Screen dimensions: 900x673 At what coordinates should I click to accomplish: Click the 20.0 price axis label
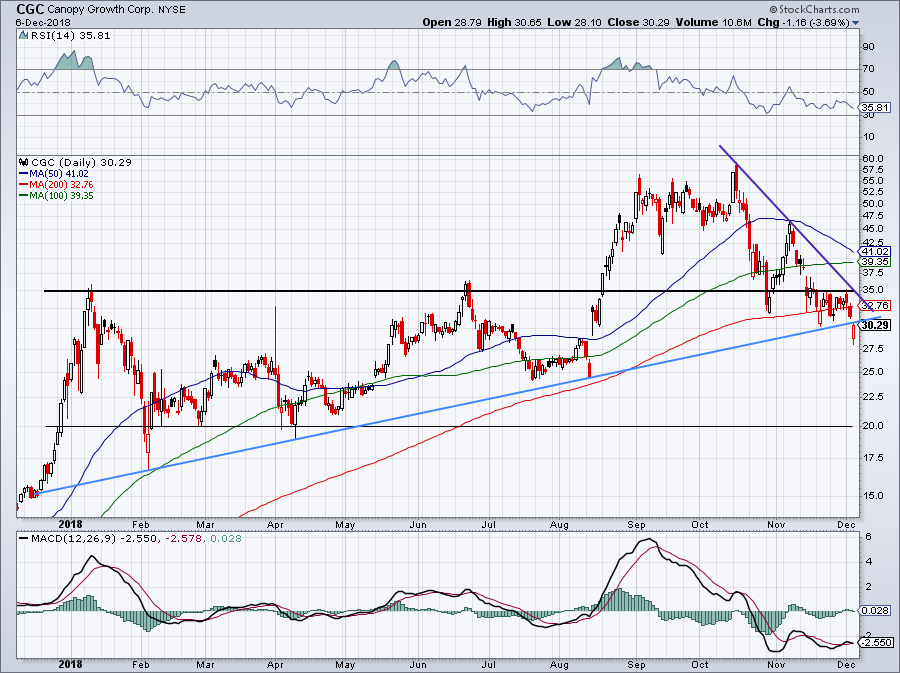point(872,426)
